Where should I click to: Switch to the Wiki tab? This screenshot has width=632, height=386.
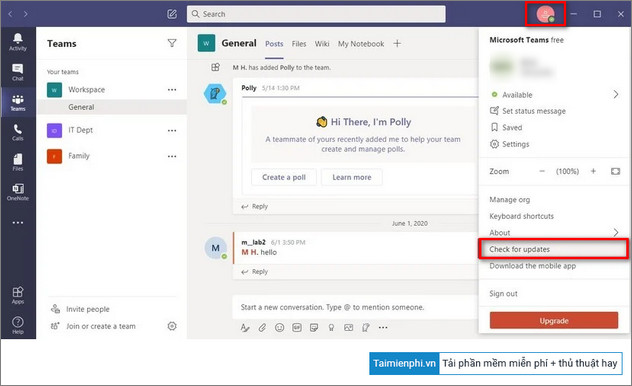tap(322, 44)
